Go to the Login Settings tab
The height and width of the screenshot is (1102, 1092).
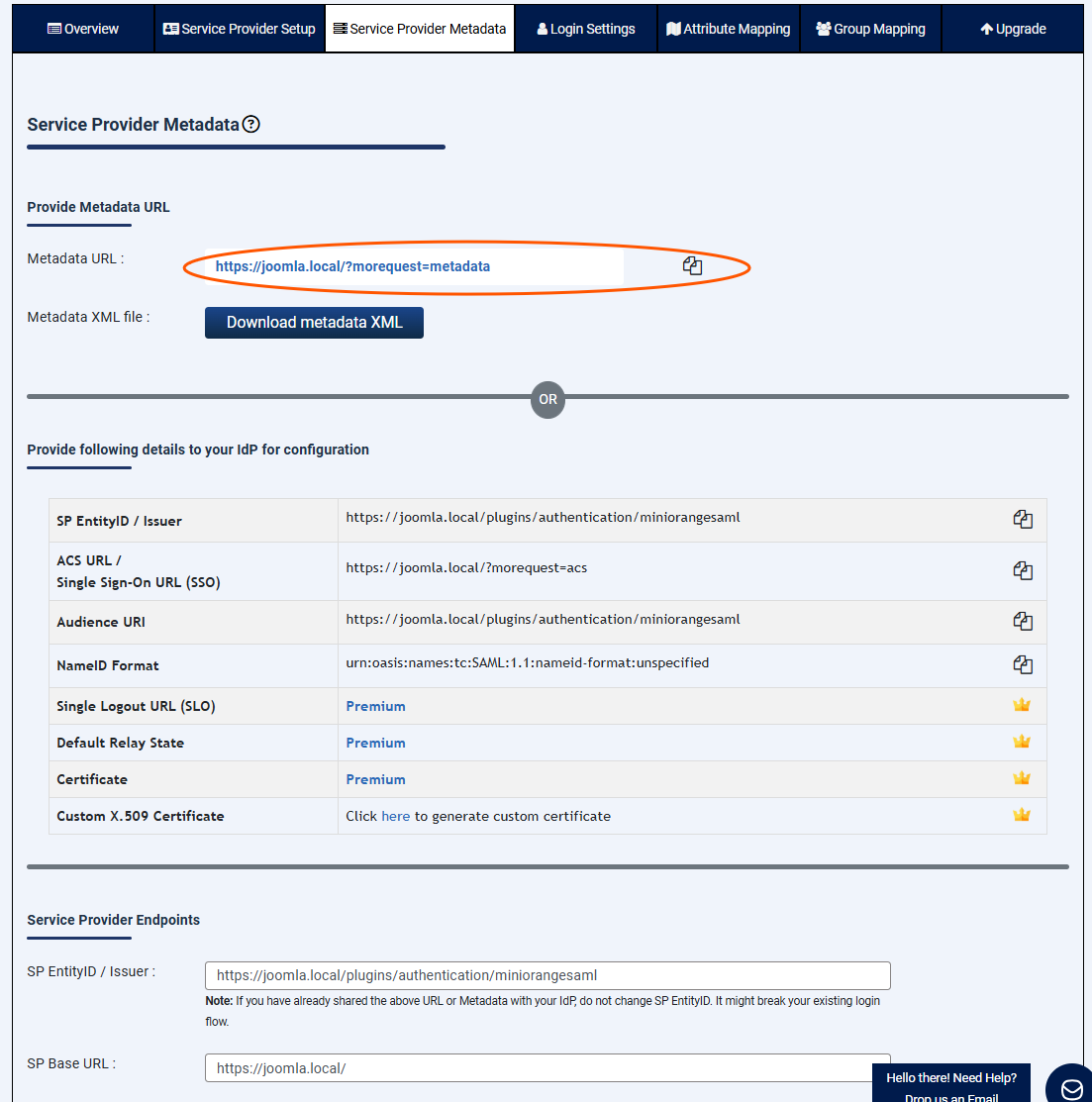pos(586,29)
